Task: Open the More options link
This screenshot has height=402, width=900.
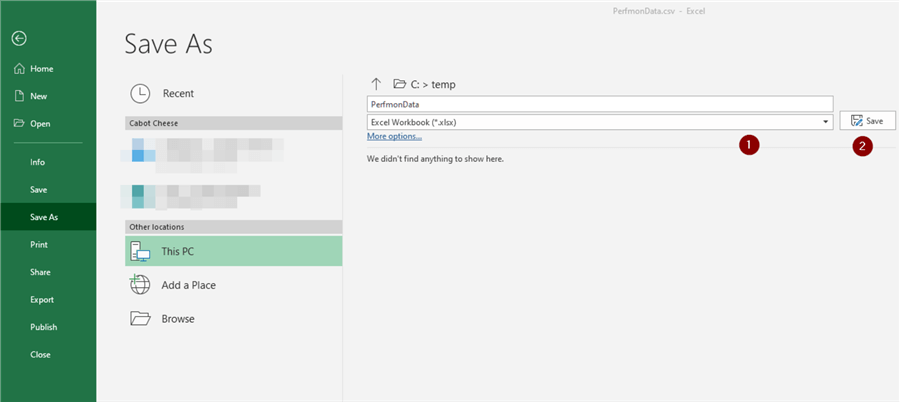Action: (x=394, y=137)
